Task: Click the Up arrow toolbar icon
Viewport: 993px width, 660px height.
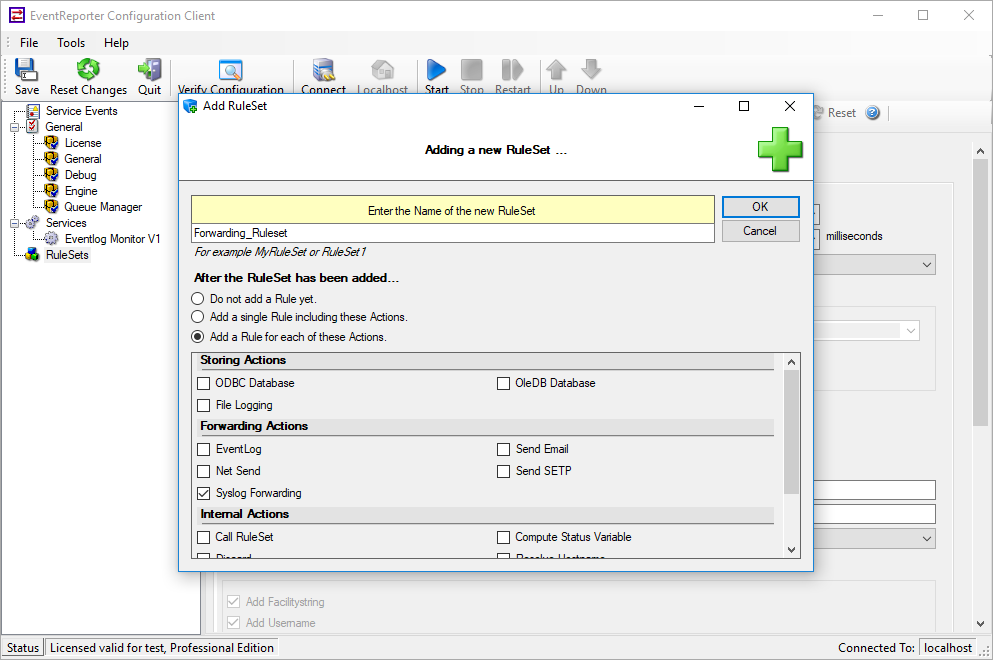Action: tap(556, 70)
